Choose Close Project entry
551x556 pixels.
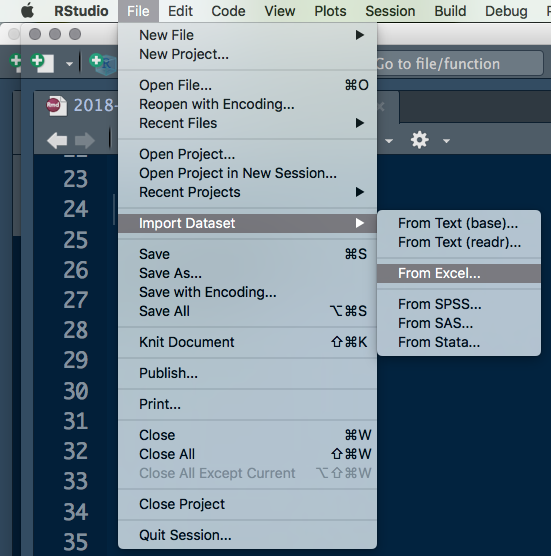pos(247,504)
